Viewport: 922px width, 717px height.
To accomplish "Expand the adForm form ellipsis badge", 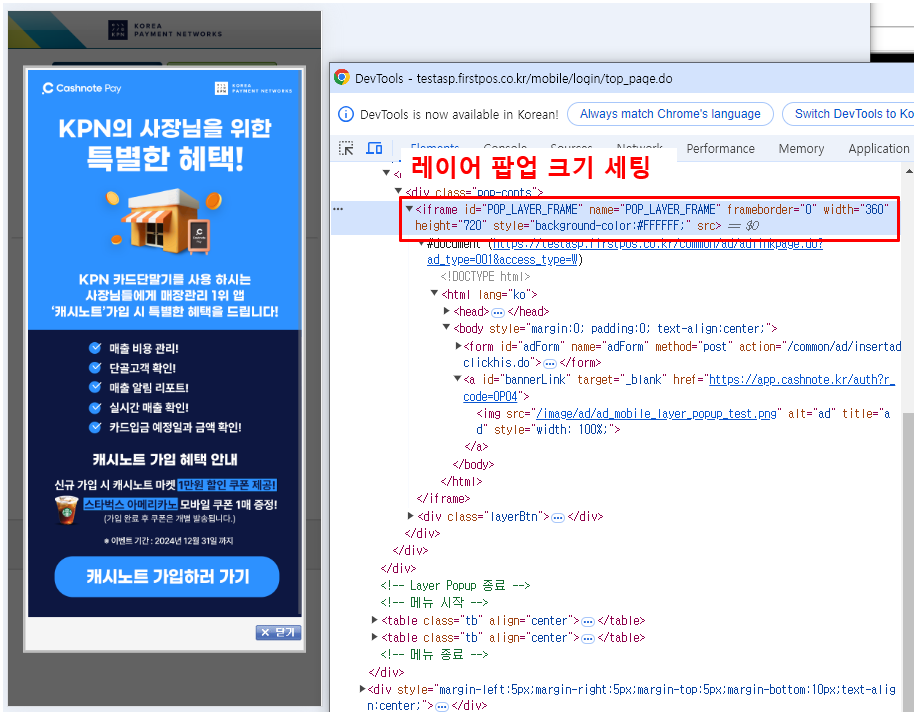I will pos(550,363).
